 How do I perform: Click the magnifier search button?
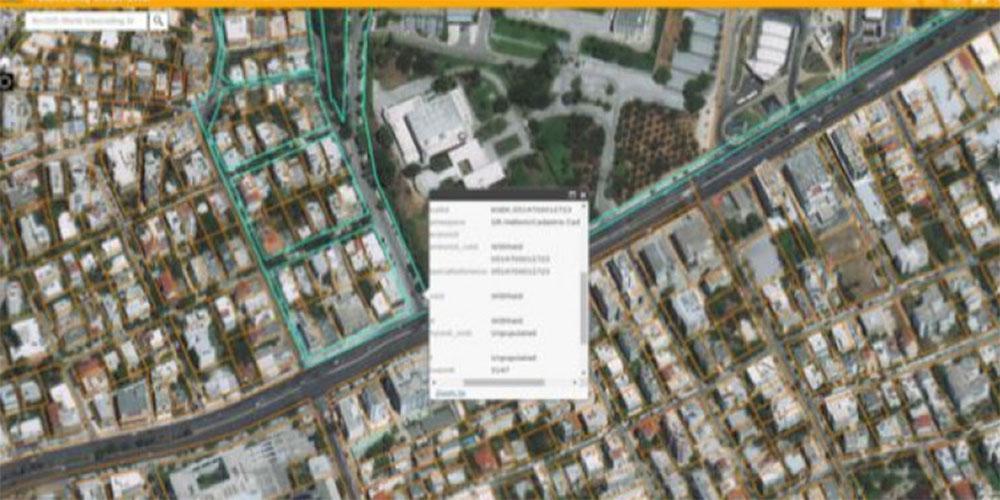pyautogui.click(x=158, y=20)
